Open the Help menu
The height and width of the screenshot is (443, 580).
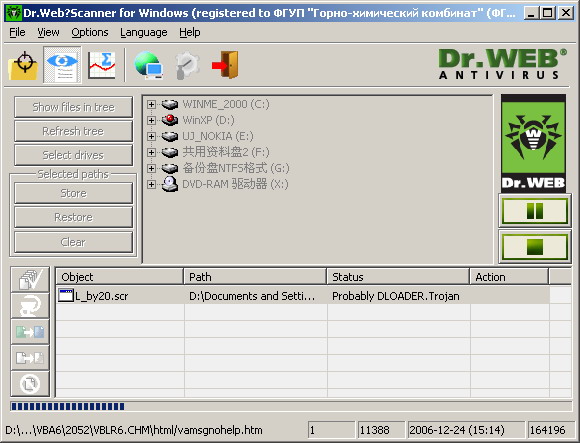190,33
